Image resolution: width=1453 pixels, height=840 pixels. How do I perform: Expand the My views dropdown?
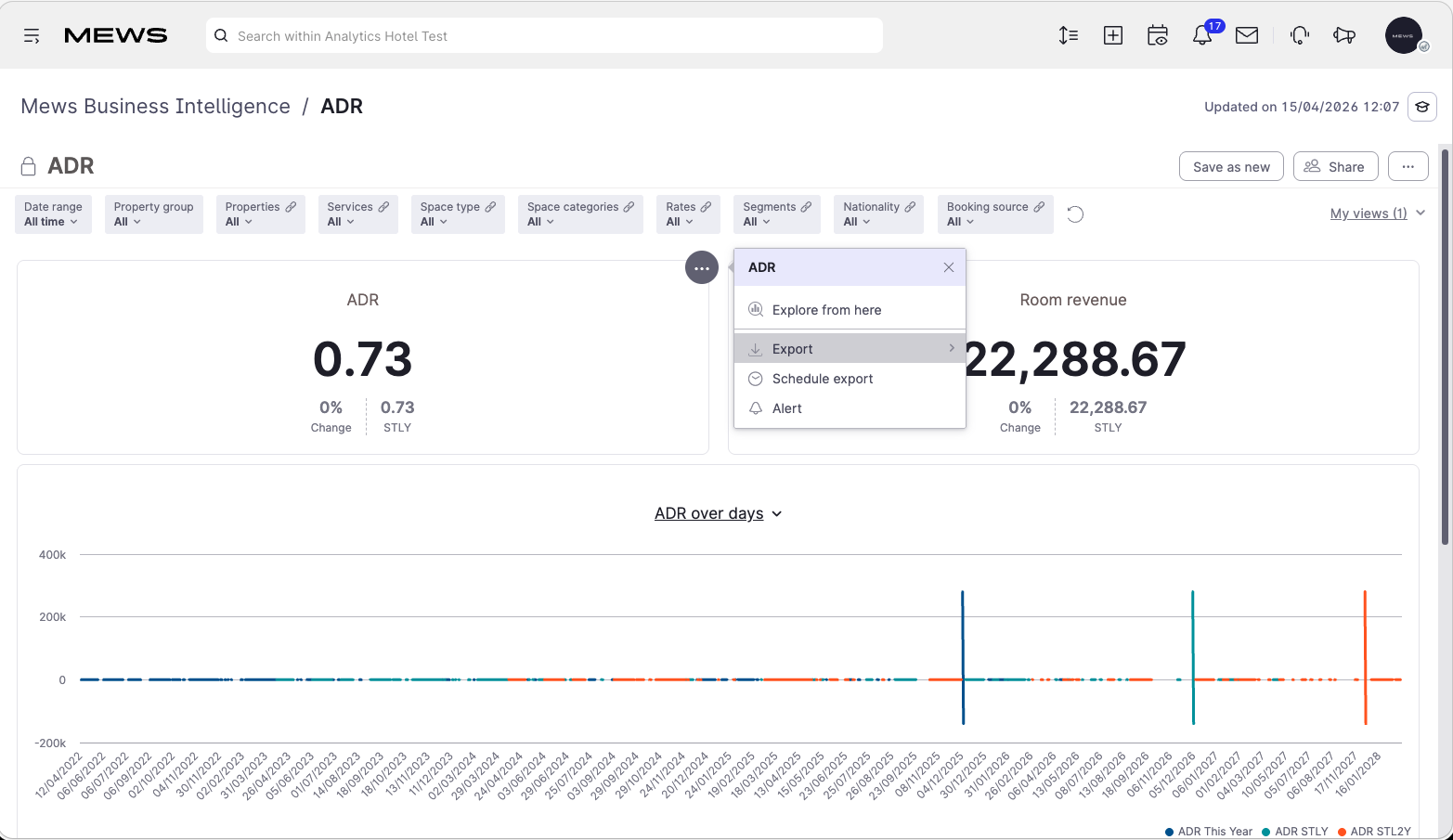click(x=1378, y=213)
